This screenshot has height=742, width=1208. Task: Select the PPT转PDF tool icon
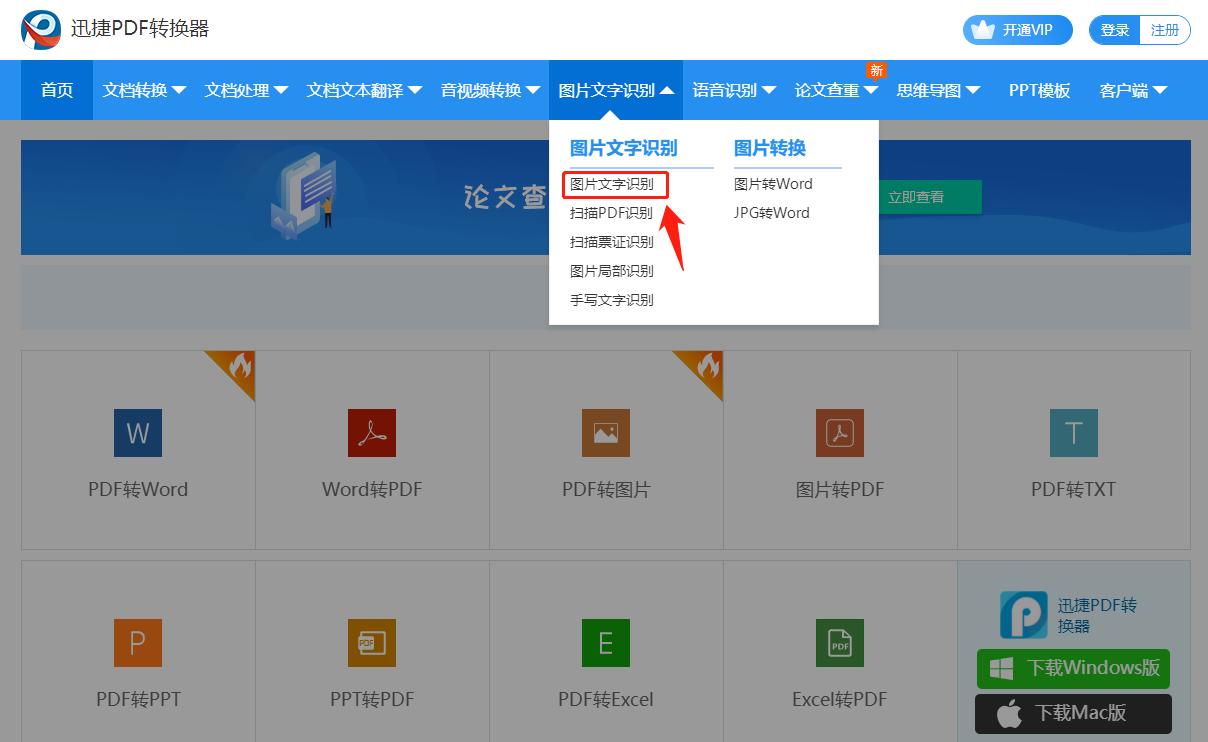click(x=371, y=643)
